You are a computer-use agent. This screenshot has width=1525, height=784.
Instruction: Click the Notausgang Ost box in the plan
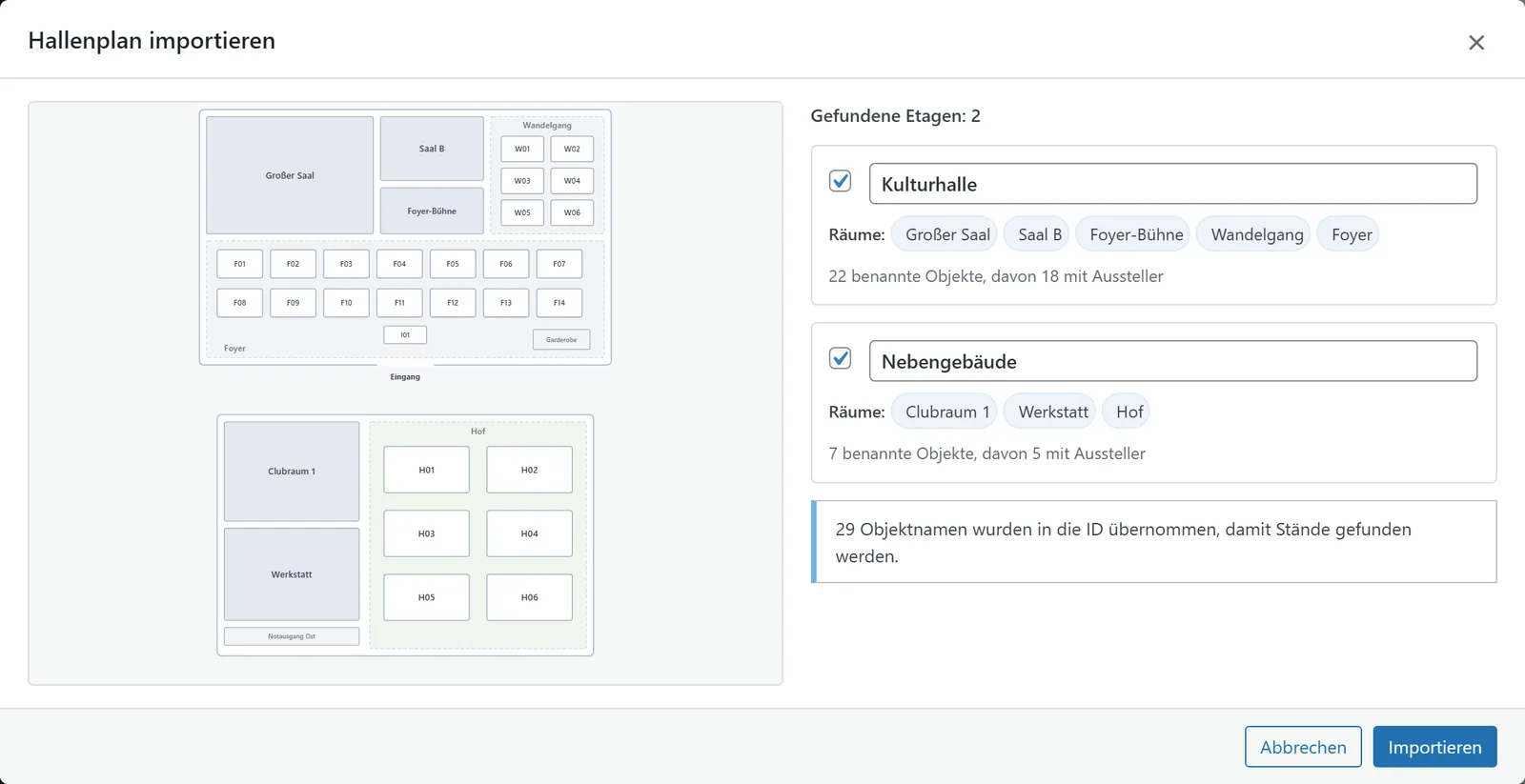click(292, 636)
